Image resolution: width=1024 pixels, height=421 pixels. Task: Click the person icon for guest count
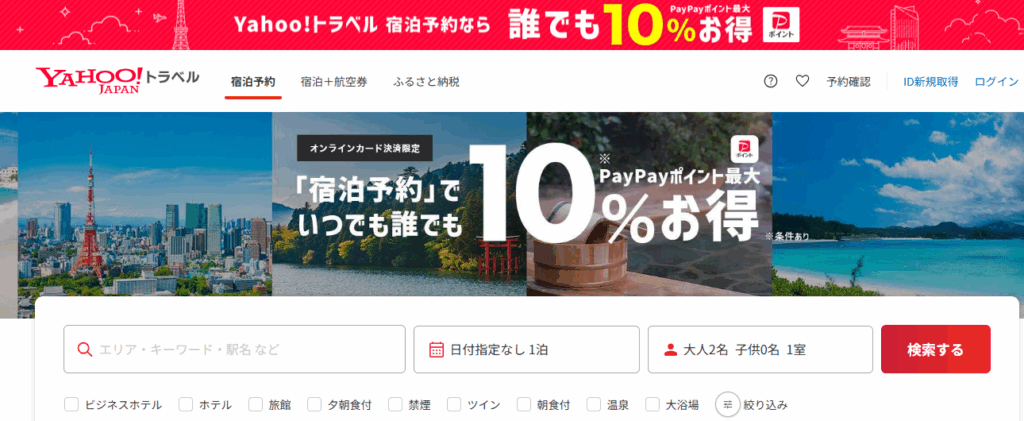tap(670, 350)
